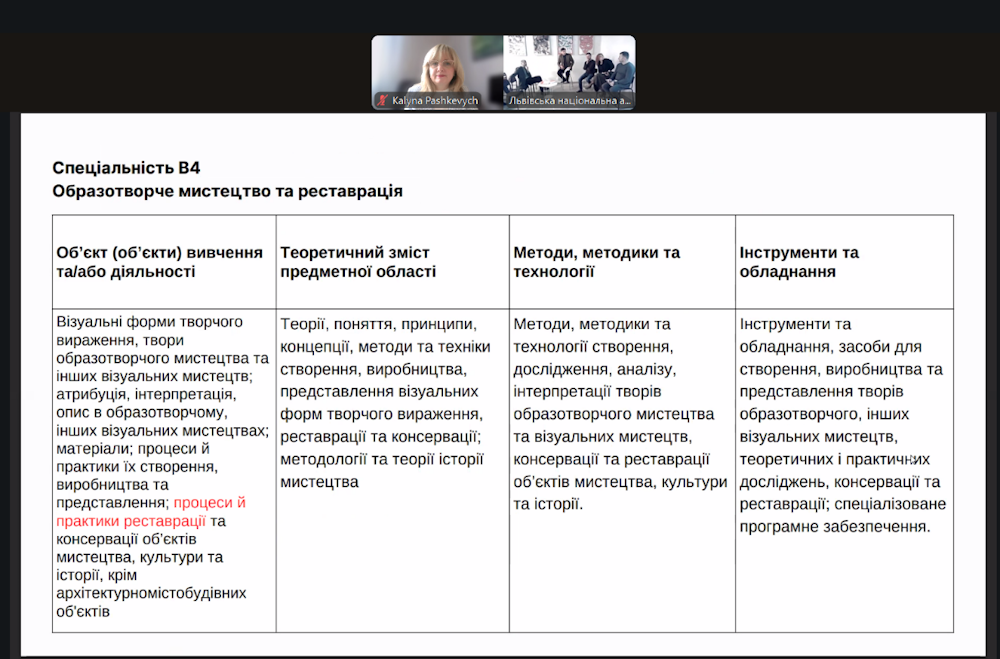The width and height of the screenshot is (1000, 659).
Task: Click the Львівська національна participant name label
Action: point(569,101)
